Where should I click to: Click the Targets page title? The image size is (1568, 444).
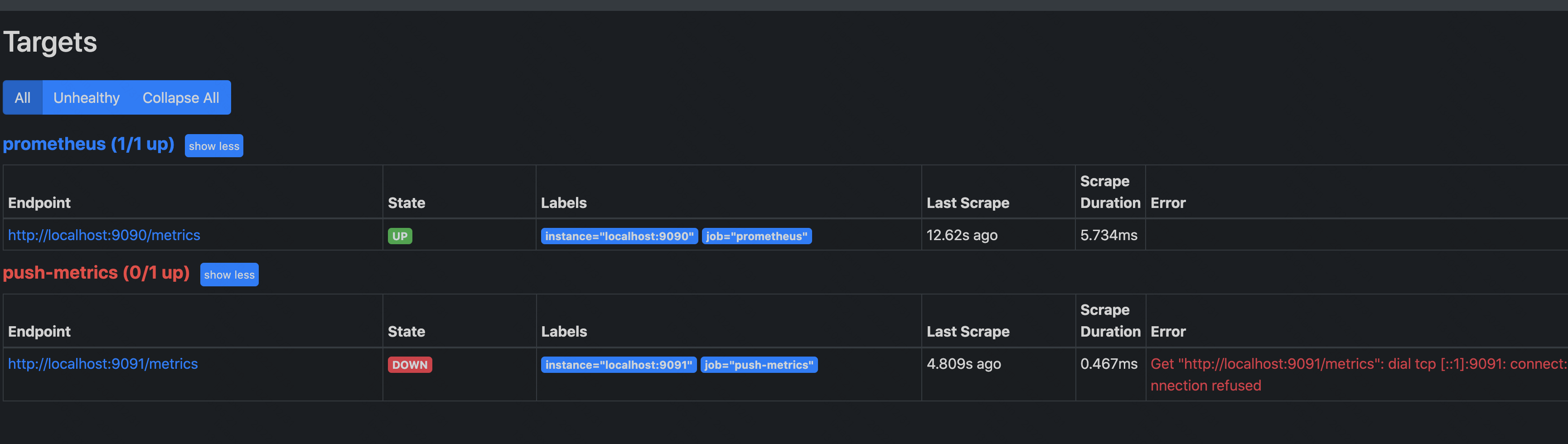[49, 41]
